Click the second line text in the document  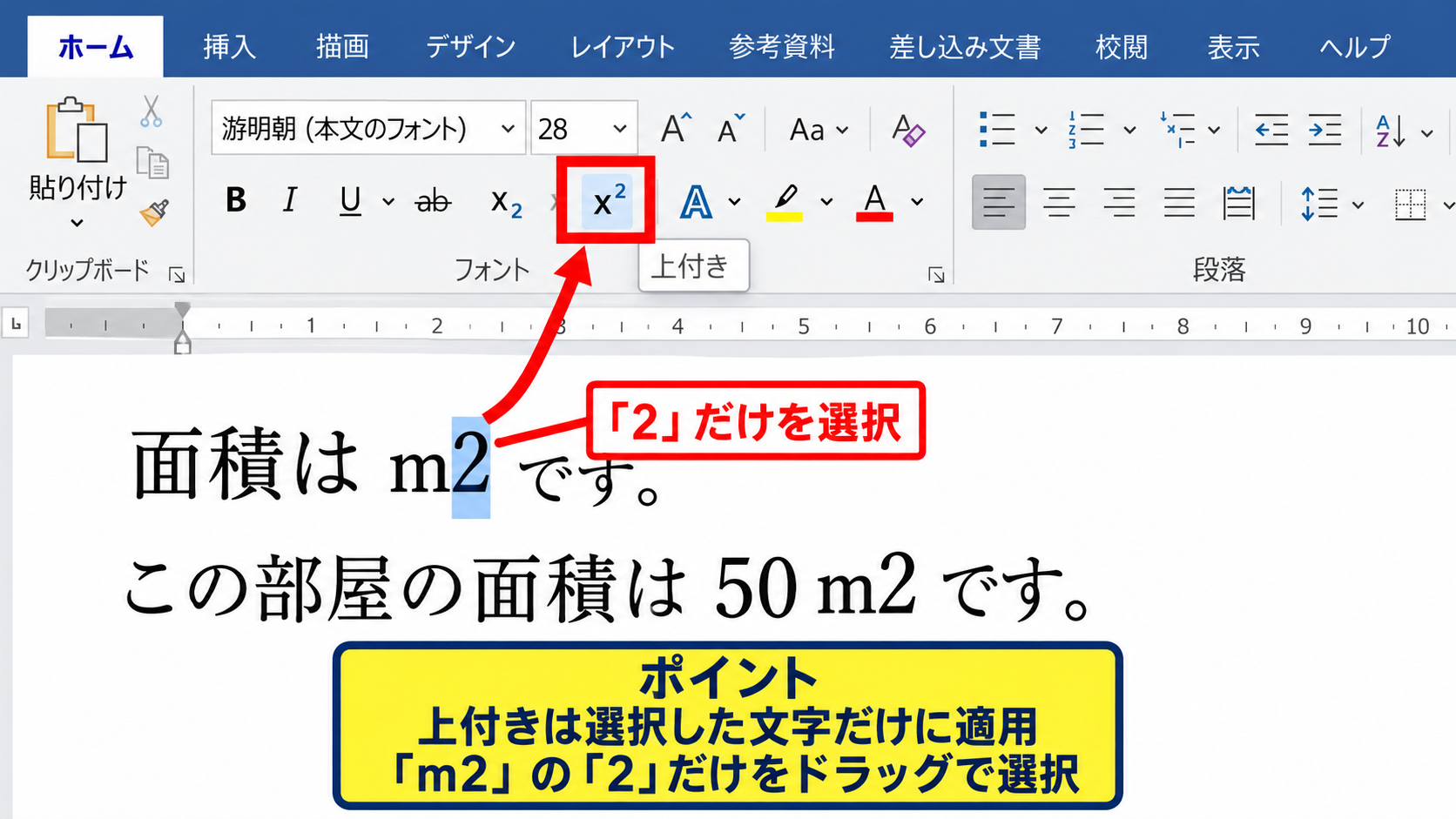coord(608,587)
